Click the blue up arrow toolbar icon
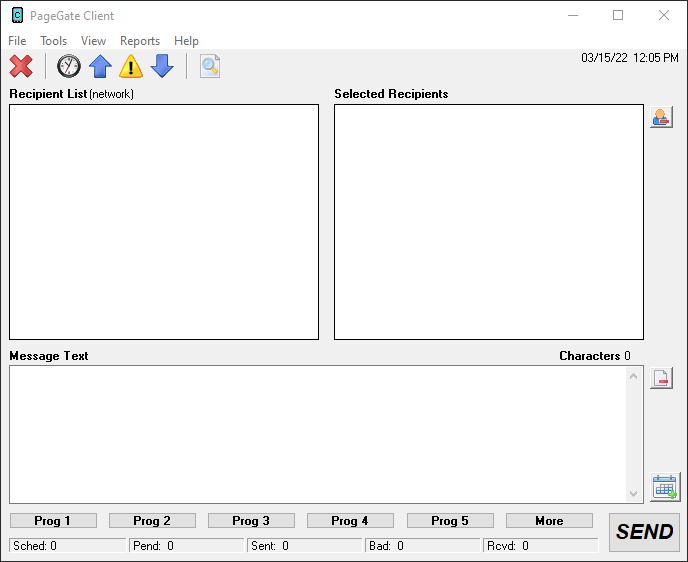Image resolution: width=688 pixels, height=562 pixels. pyautogui.click(x=100, y=66)
